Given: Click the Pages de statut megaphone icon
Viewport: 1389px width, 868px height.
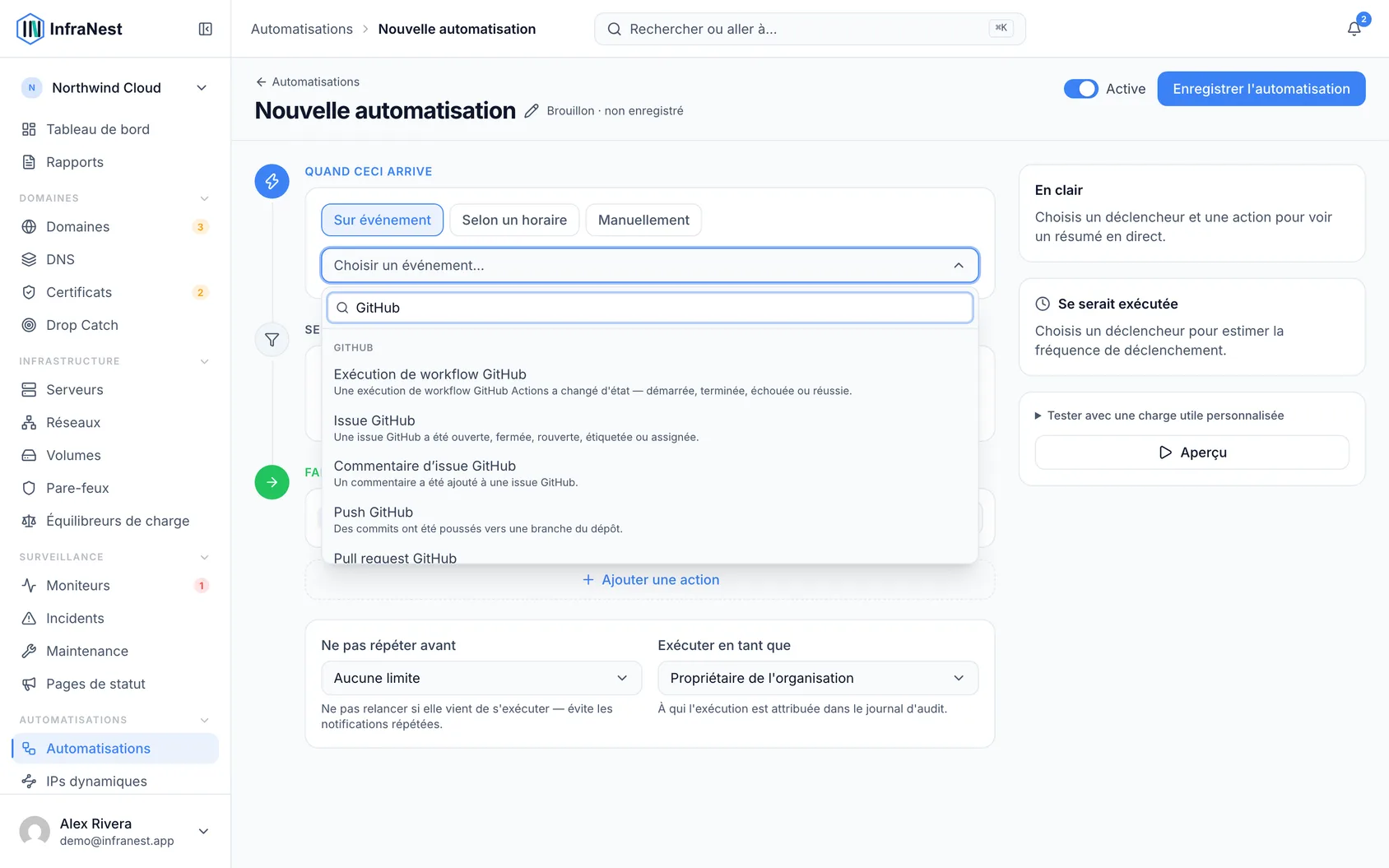Looking at the screenshot, I should click(x=29, y=684).
